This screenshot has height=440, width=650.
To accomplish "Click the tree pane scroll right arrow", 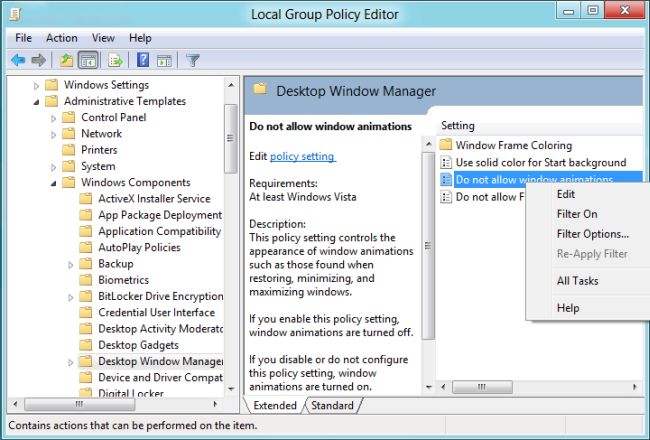I will point(215,404).
